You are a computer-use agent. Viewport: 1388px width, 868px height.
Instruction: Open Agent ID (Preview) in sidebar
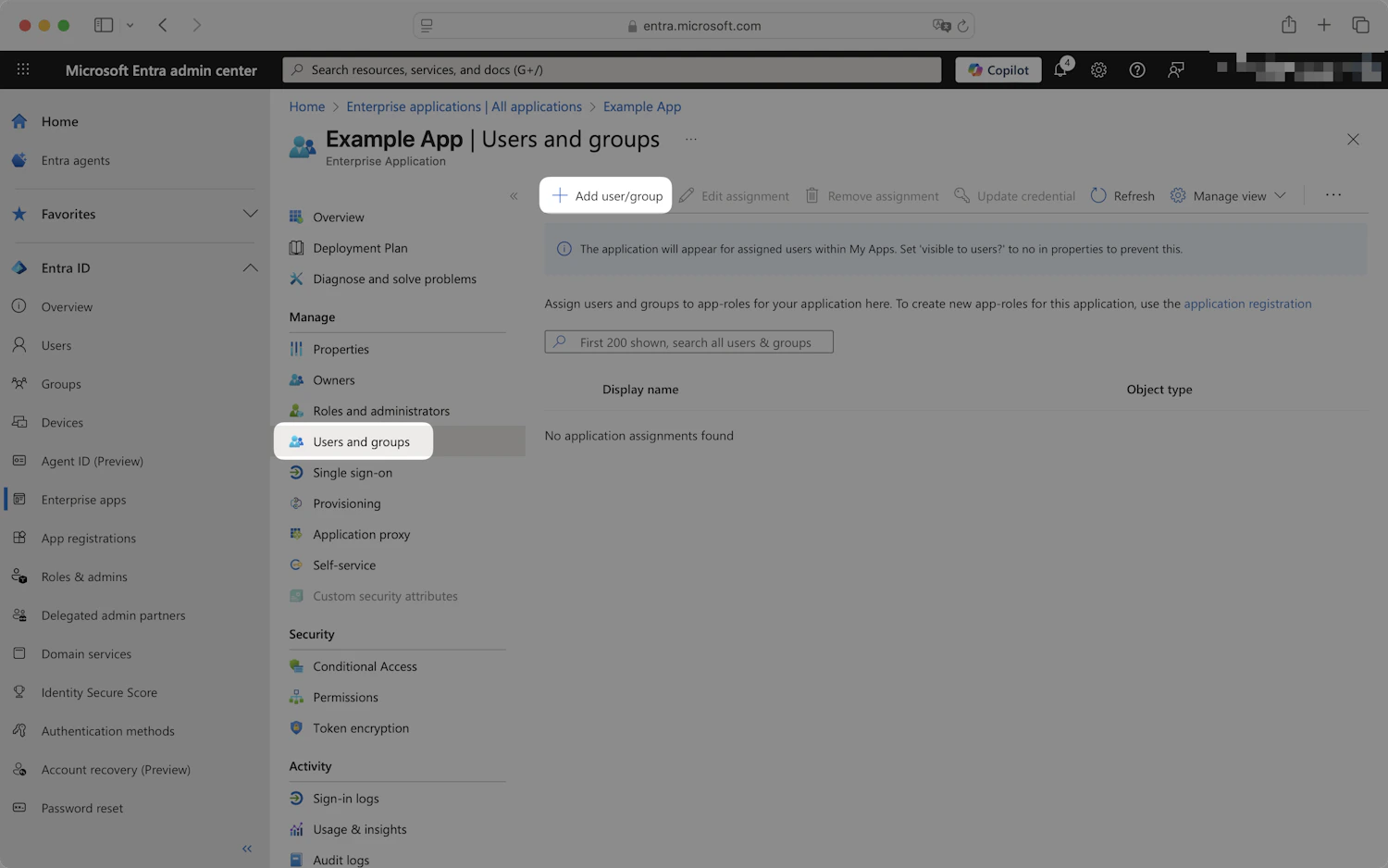[92, 461]
